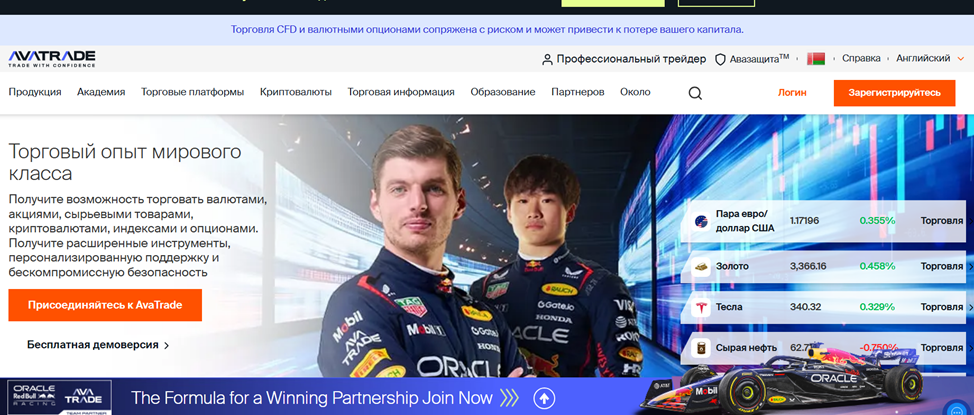Click the up arrow circle in banner

544,398
